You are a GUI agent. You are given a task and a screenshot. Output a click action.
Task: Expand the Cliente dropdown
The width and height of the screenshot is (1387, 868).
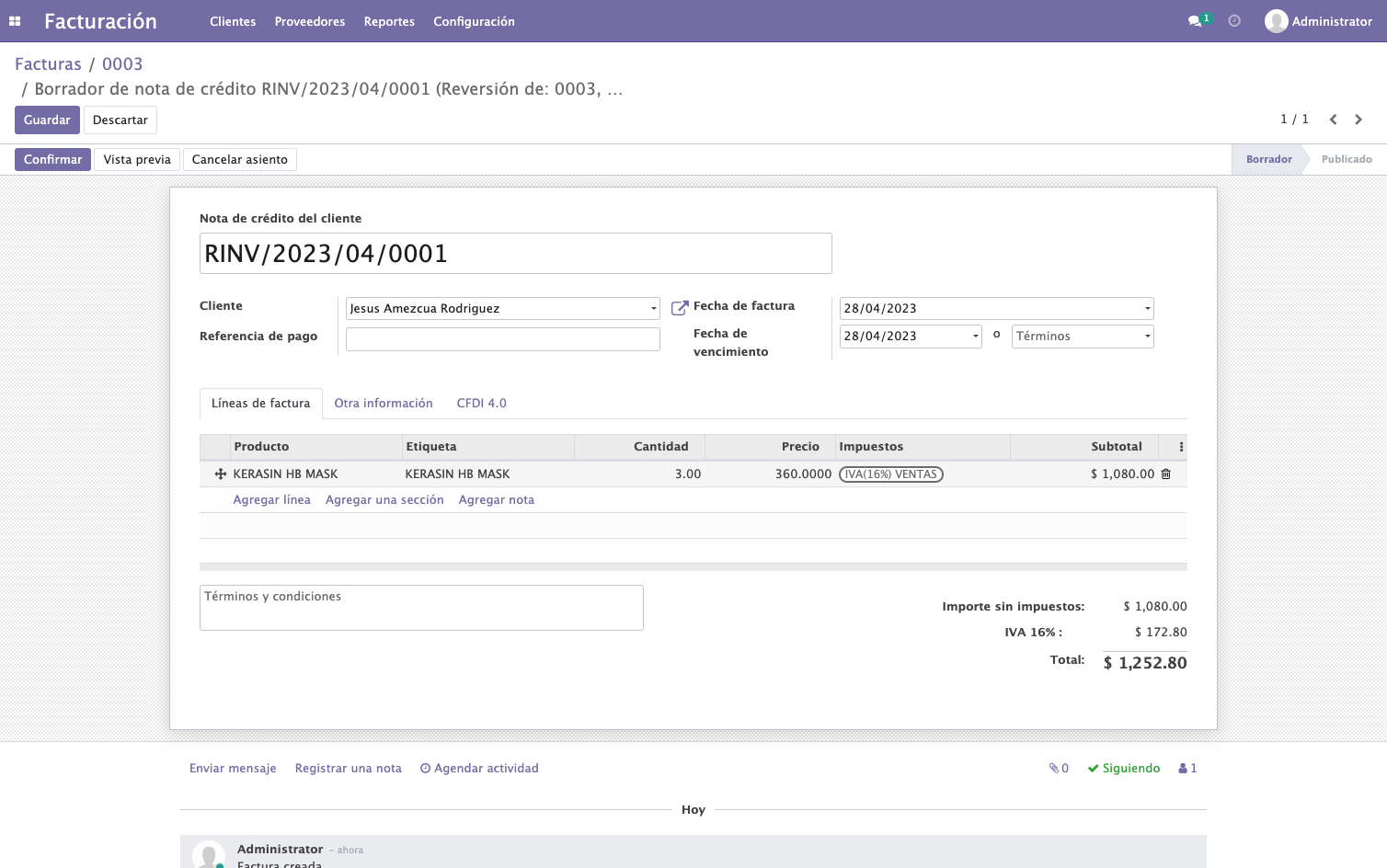pos(654,309)
